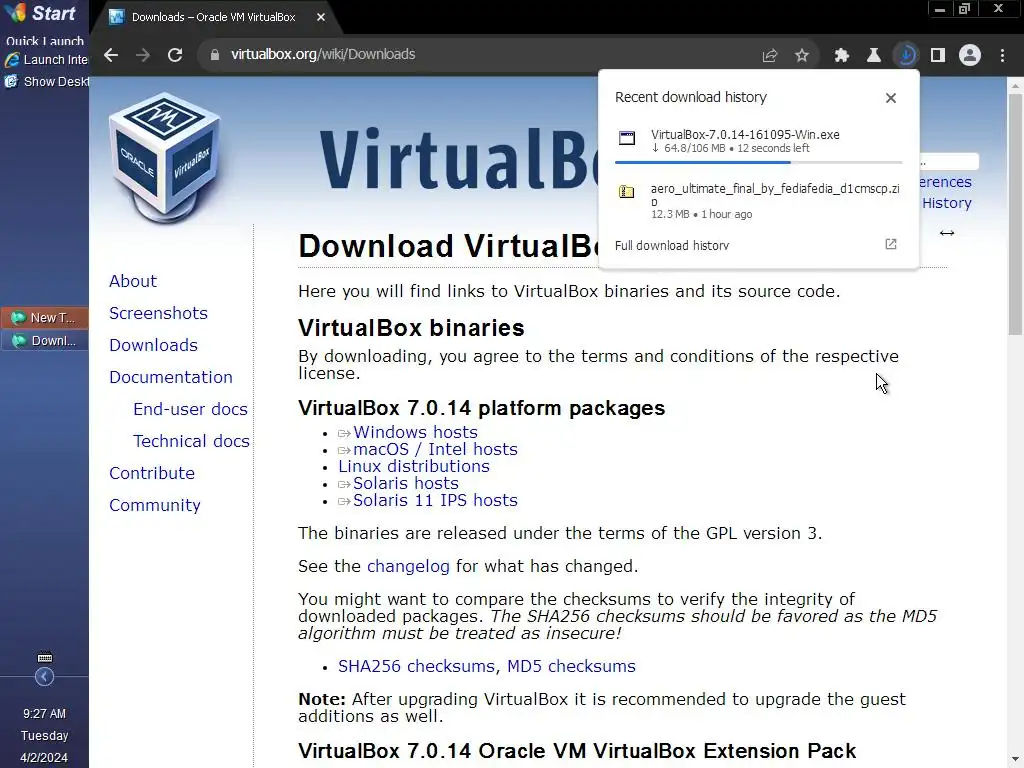Image resolution: width=1024 pixels, height=768 pixels.
Task: Toggle the downloads progress toolbar icon
Action: coord(906,56)
